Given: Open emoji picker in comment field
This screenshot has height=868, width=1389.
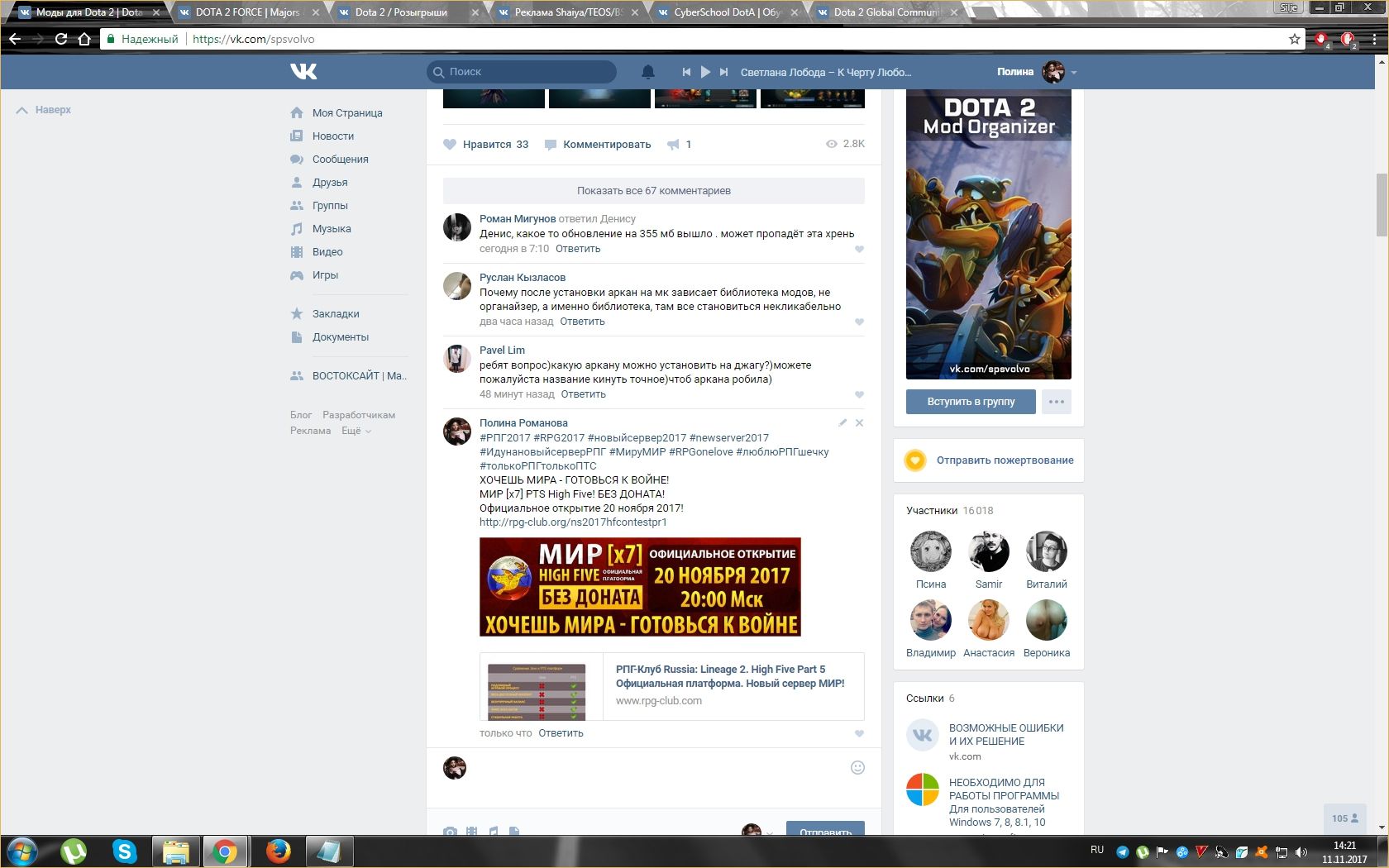Looking at the screenshot, I should (x=857, y=767).
